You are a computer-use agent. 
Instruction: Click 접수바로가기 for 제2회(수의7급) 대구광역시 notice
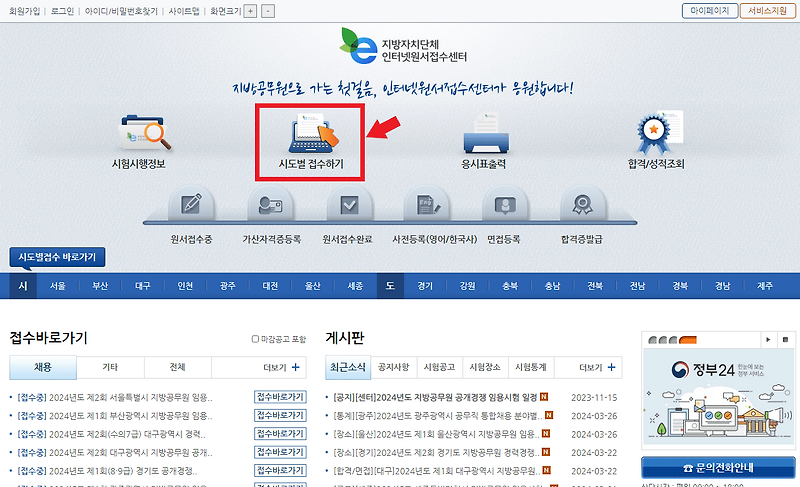[x=281, y=433]
